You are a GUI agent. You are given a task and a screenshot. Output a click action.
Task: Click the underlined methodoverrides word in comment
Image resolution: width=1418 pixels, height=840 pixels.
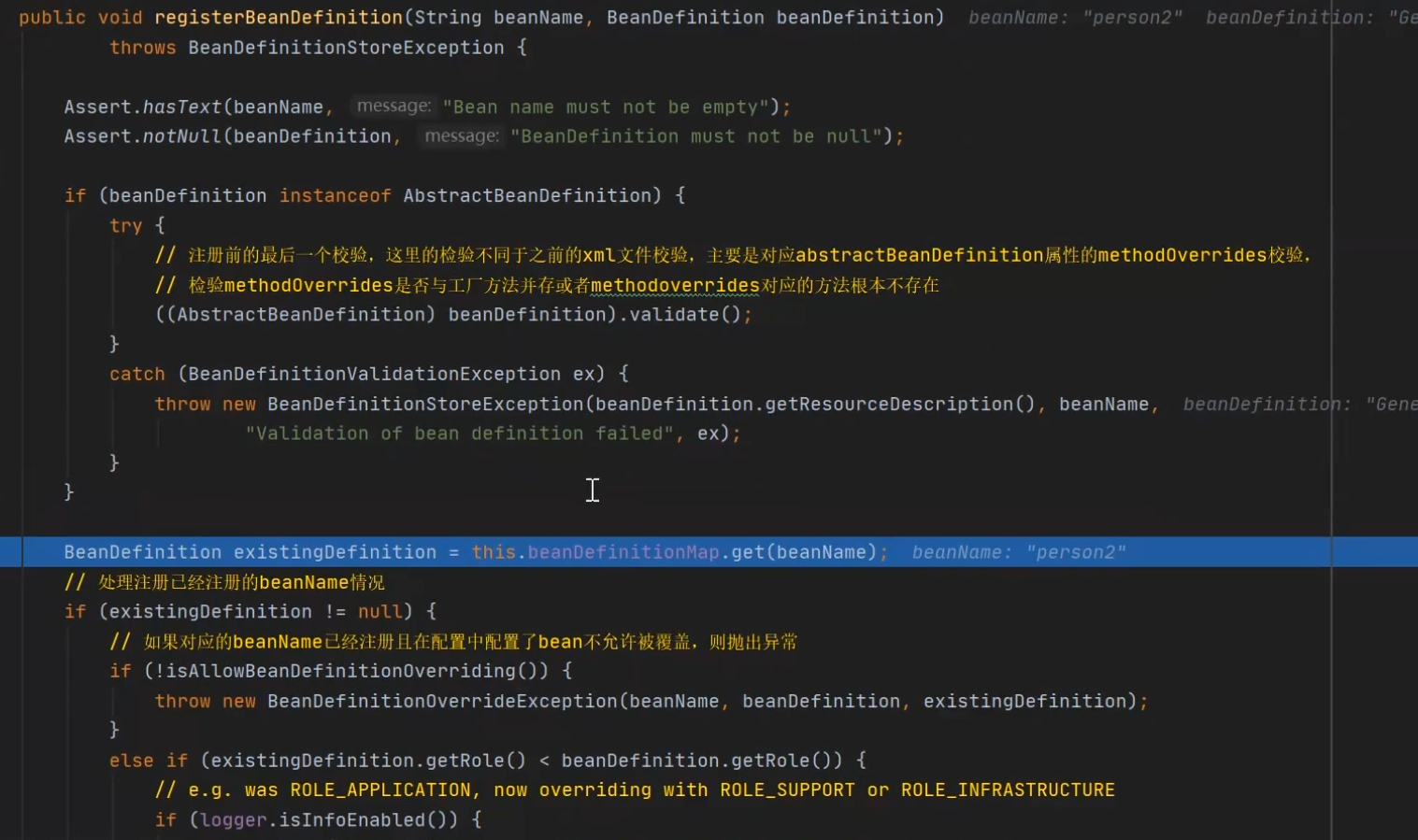point(675,285)
